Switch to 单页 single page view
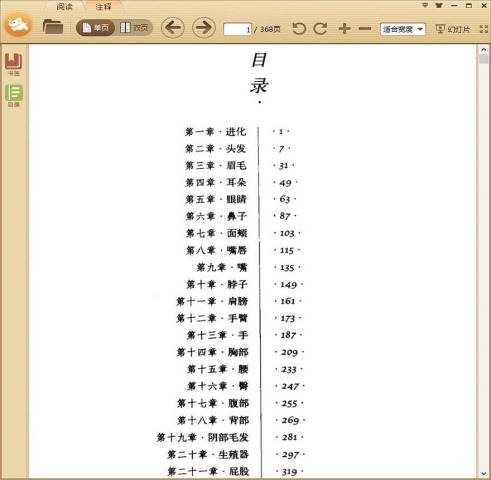This screenshot has width=491, height=480. [x=96, y=28]
